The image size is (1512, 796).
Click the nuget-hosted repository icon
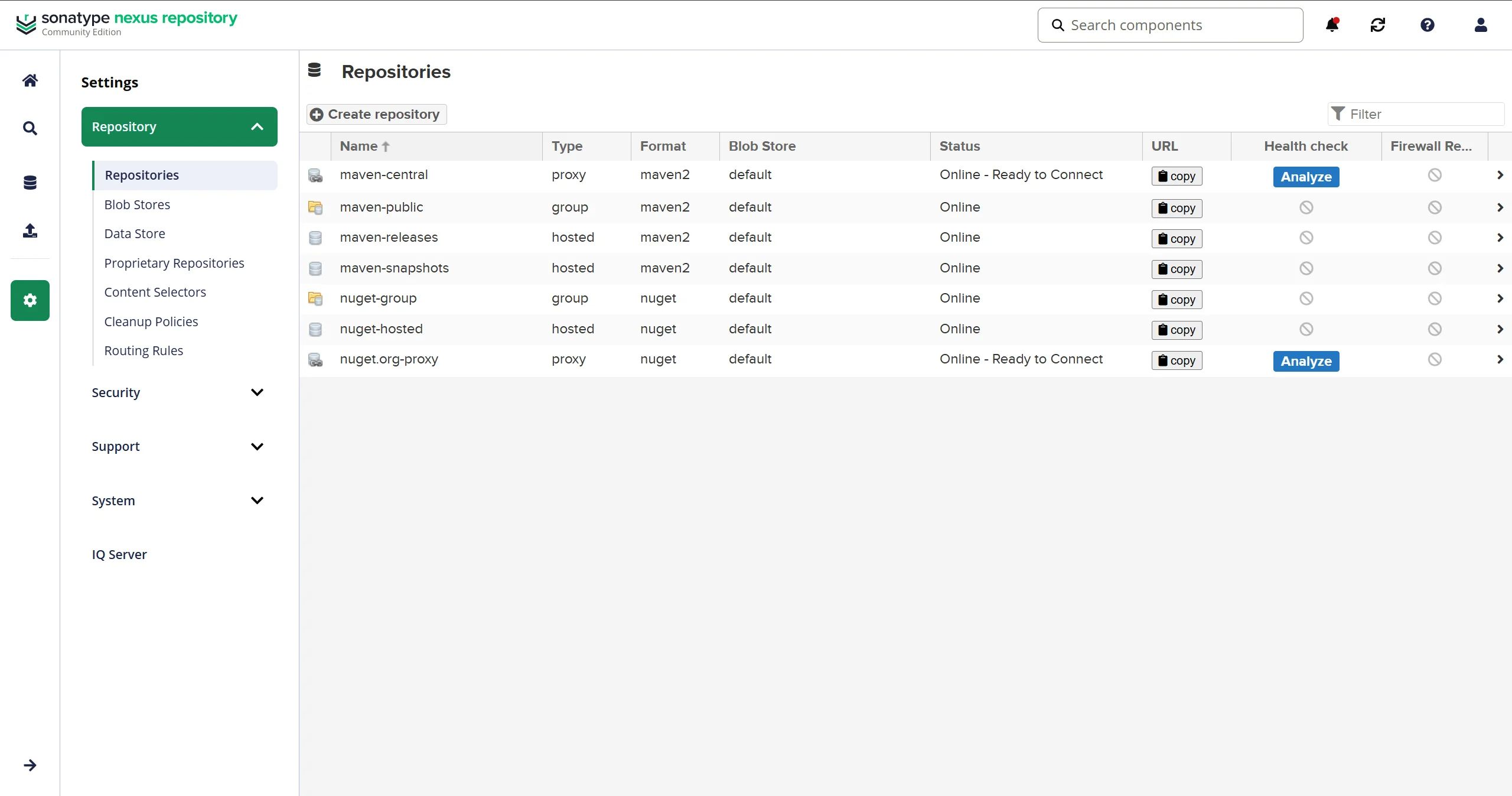315,329
